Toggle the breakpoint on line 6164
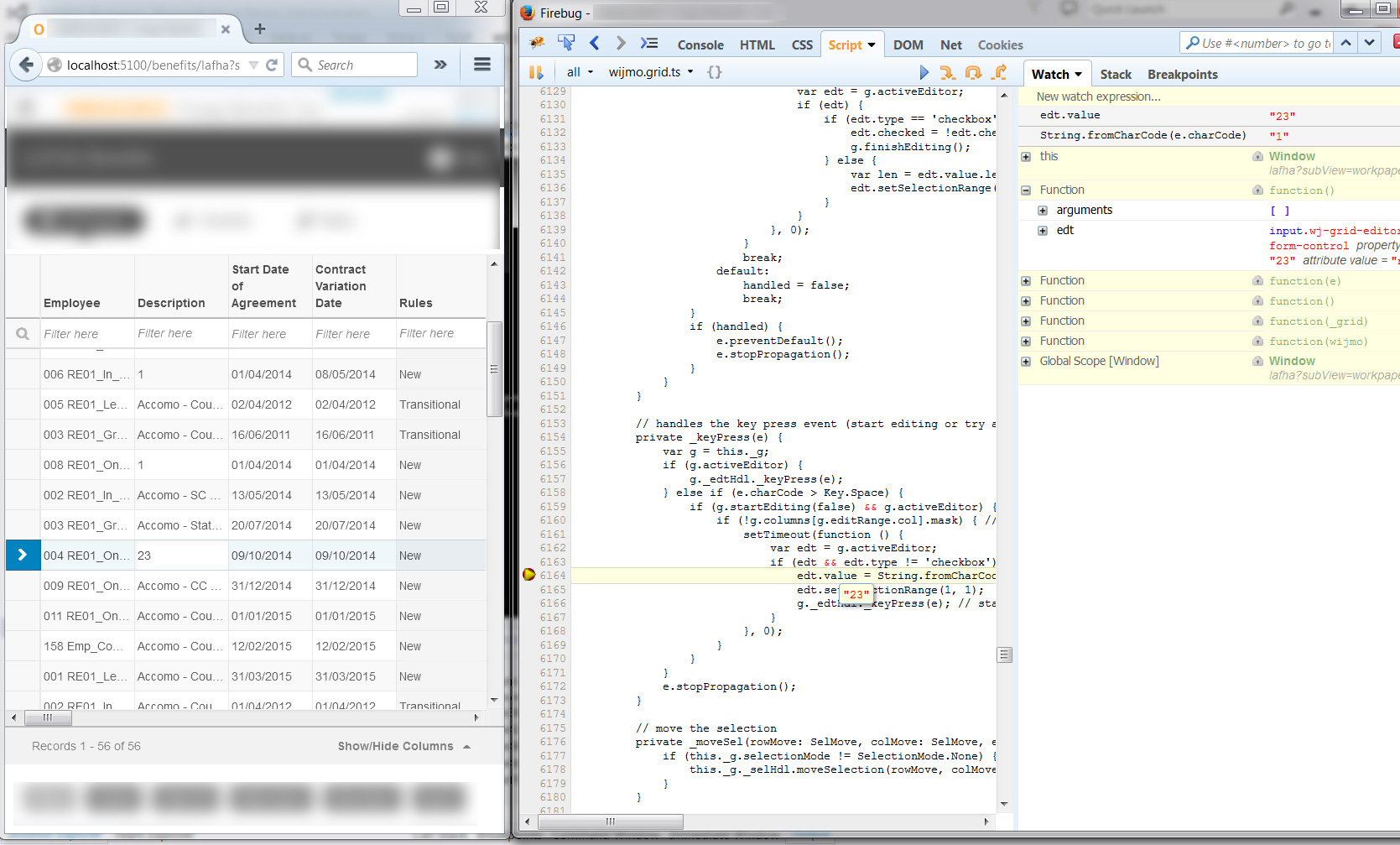The image size is (1400, 845). 529,575
